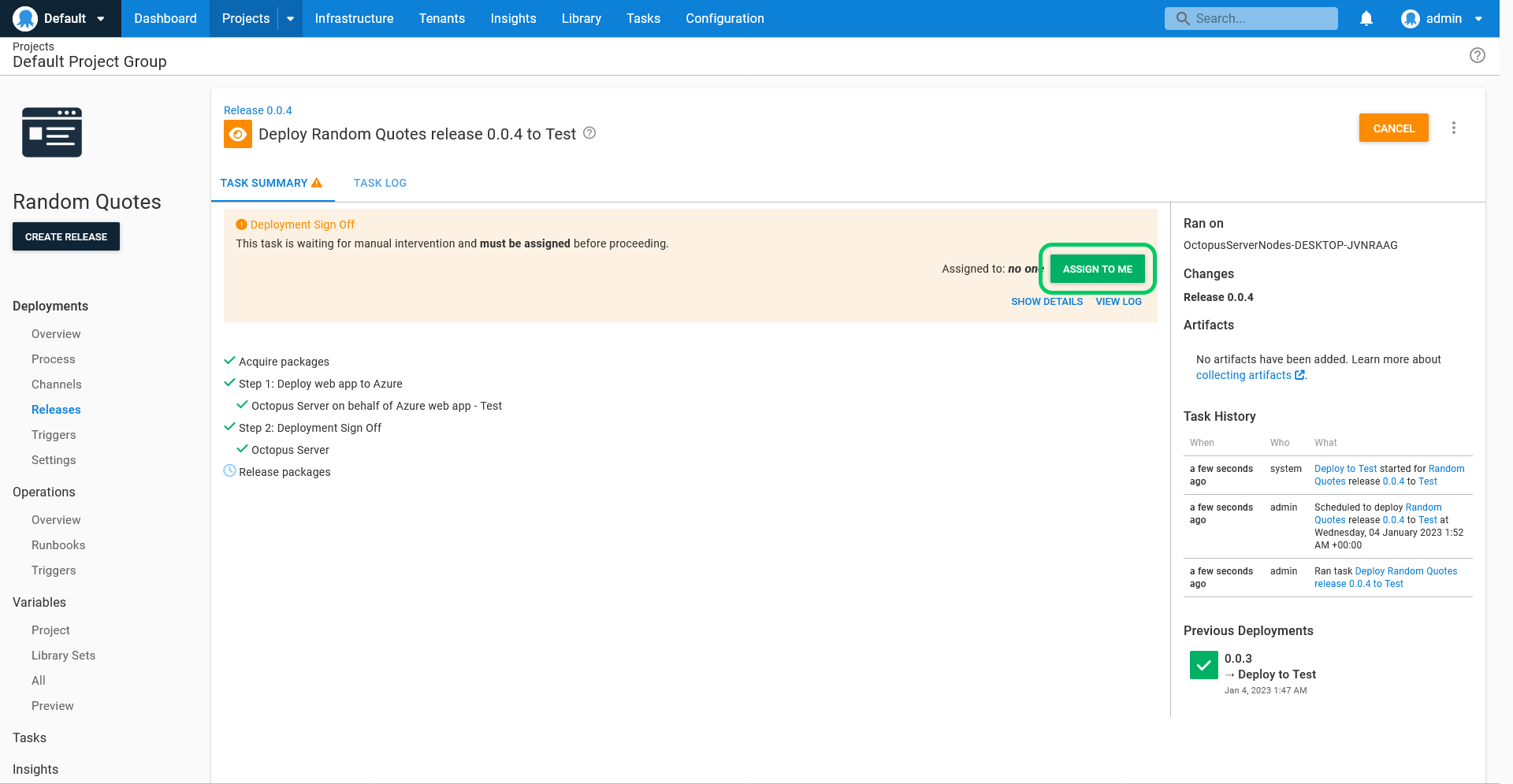Open the notifications bell
Image resolution: width=1513 pixels, height=784 pixels.
coord(1366,18)
